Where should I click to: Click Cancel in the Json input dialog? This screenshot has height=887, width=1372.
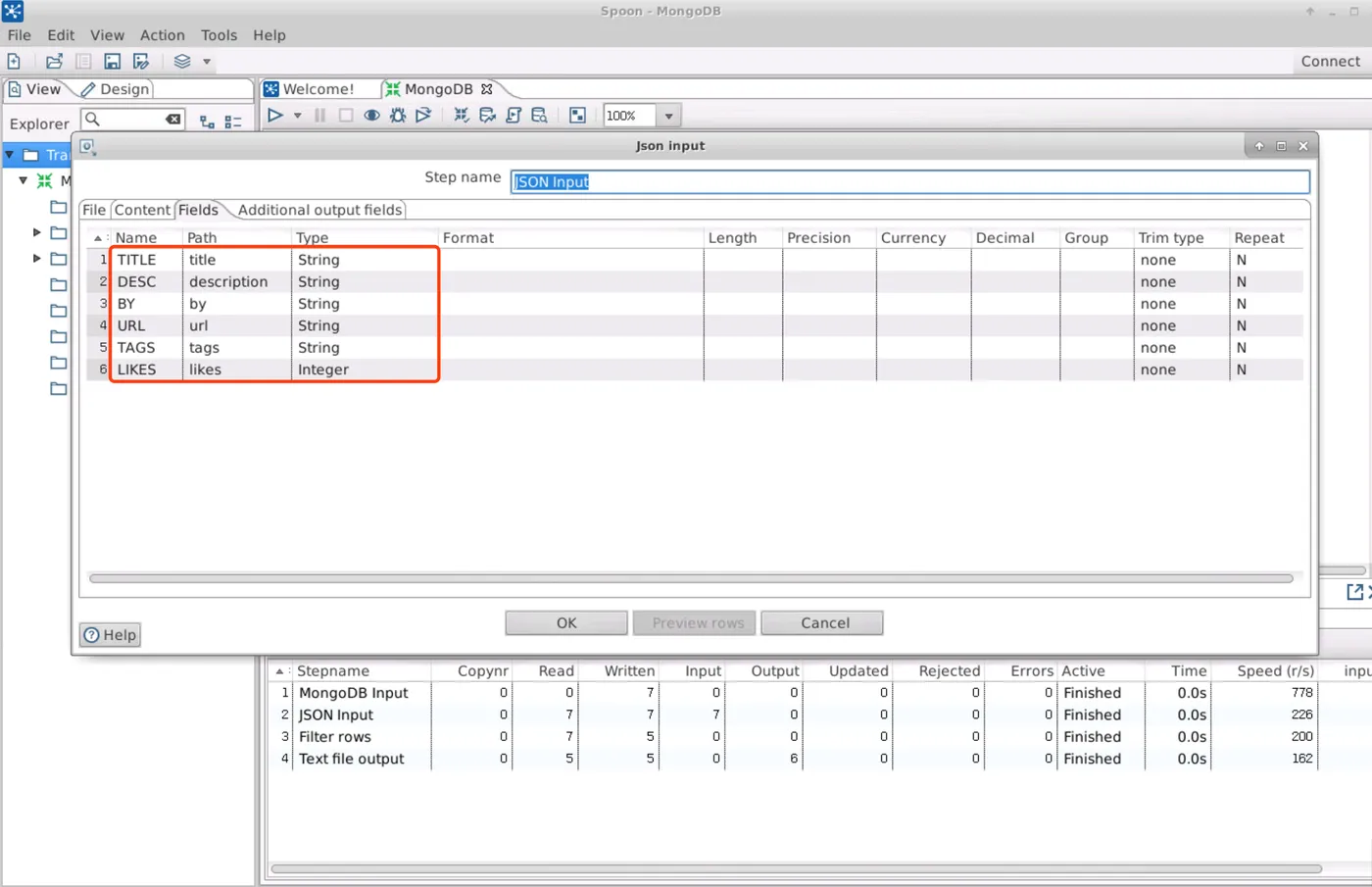pos(824,623)
